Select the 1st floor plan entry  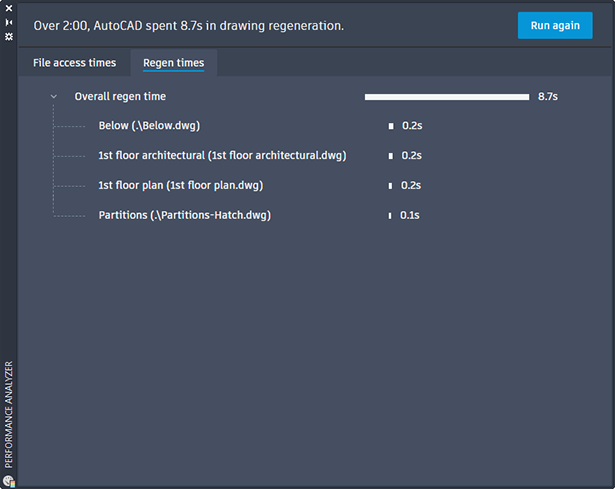point(180,185)
